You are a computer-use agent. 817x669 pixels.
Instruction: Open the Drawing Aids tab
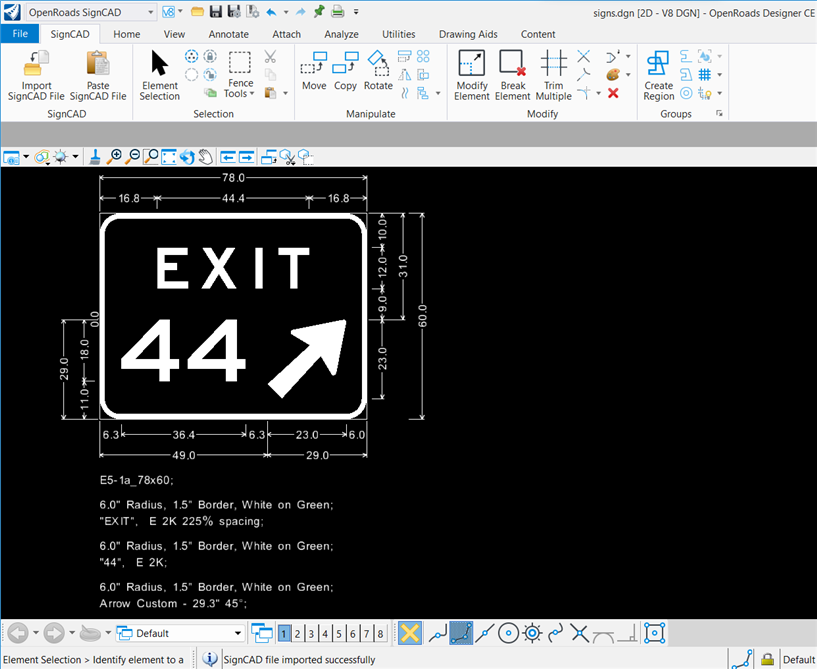click(468, 34)
